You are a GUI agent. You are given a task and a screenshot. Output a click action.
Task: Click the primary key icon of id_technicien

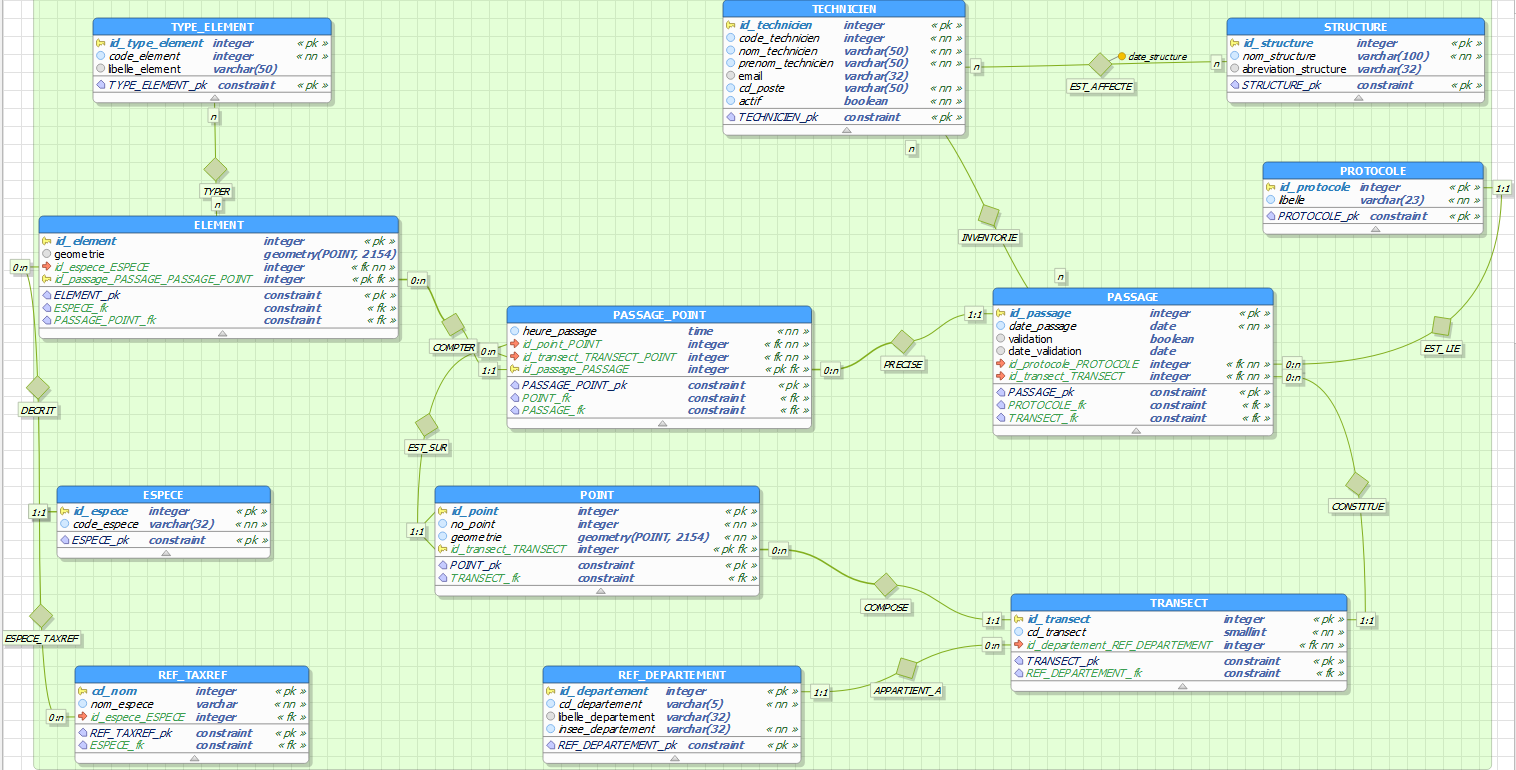point(731,25)
